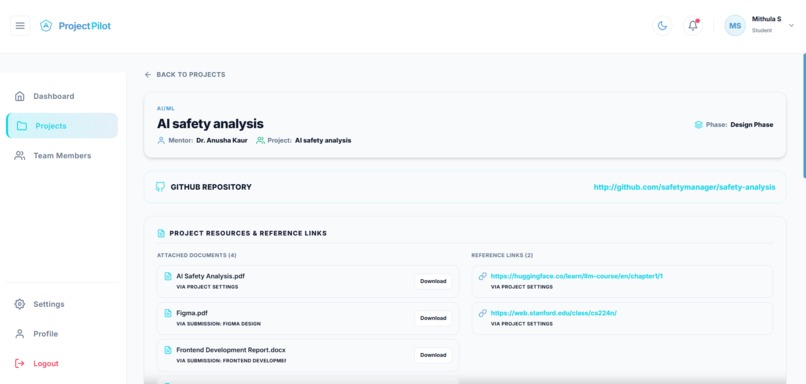Download AI Safety Analysis.pdf

(x=433, y=281)
